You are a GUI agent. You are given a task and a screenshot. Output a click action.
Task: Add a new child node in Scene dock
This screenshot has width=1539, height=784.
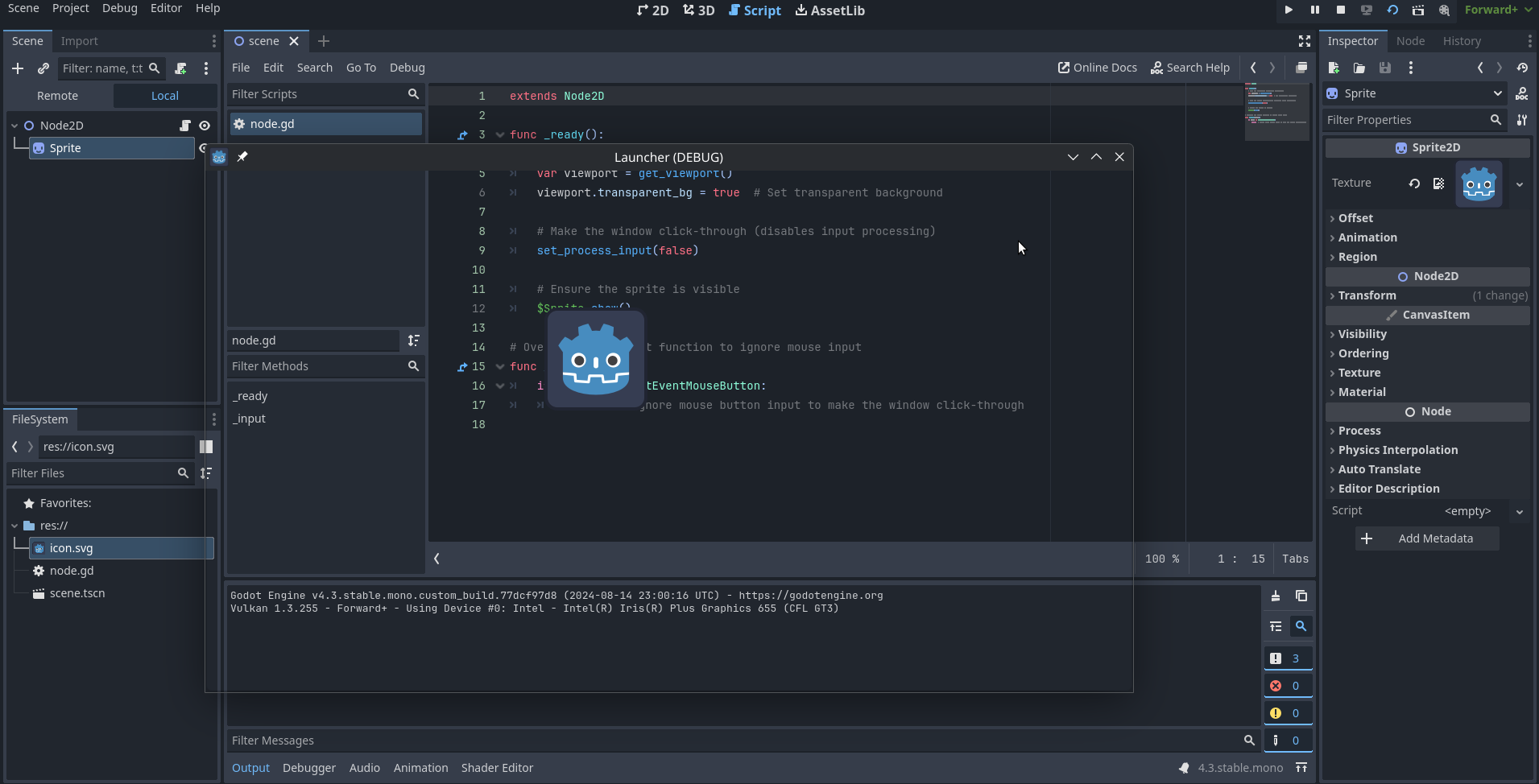pyautogui.click(x=18, y=68)
